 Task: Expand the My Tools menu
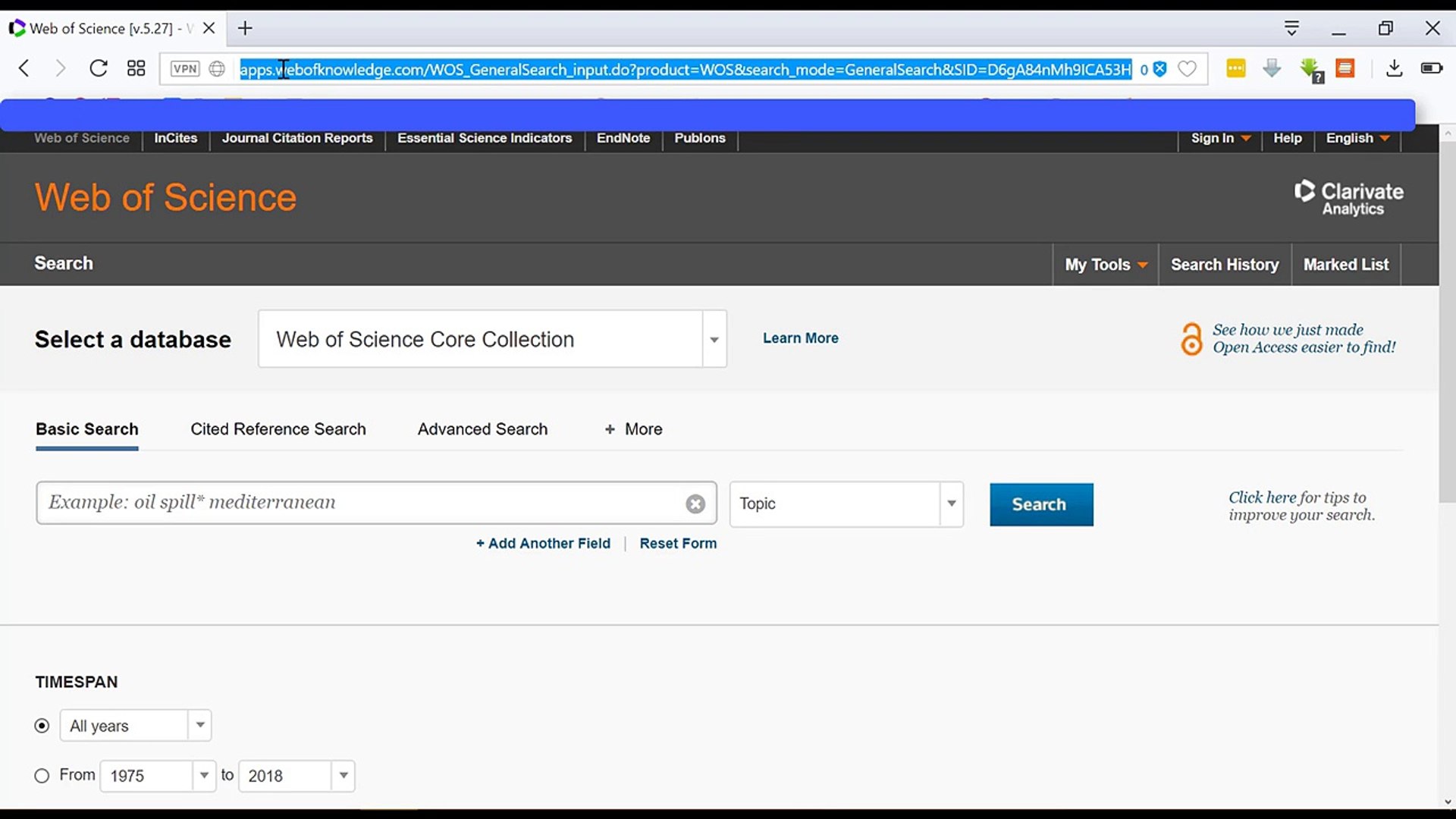tap(1106, 265)
